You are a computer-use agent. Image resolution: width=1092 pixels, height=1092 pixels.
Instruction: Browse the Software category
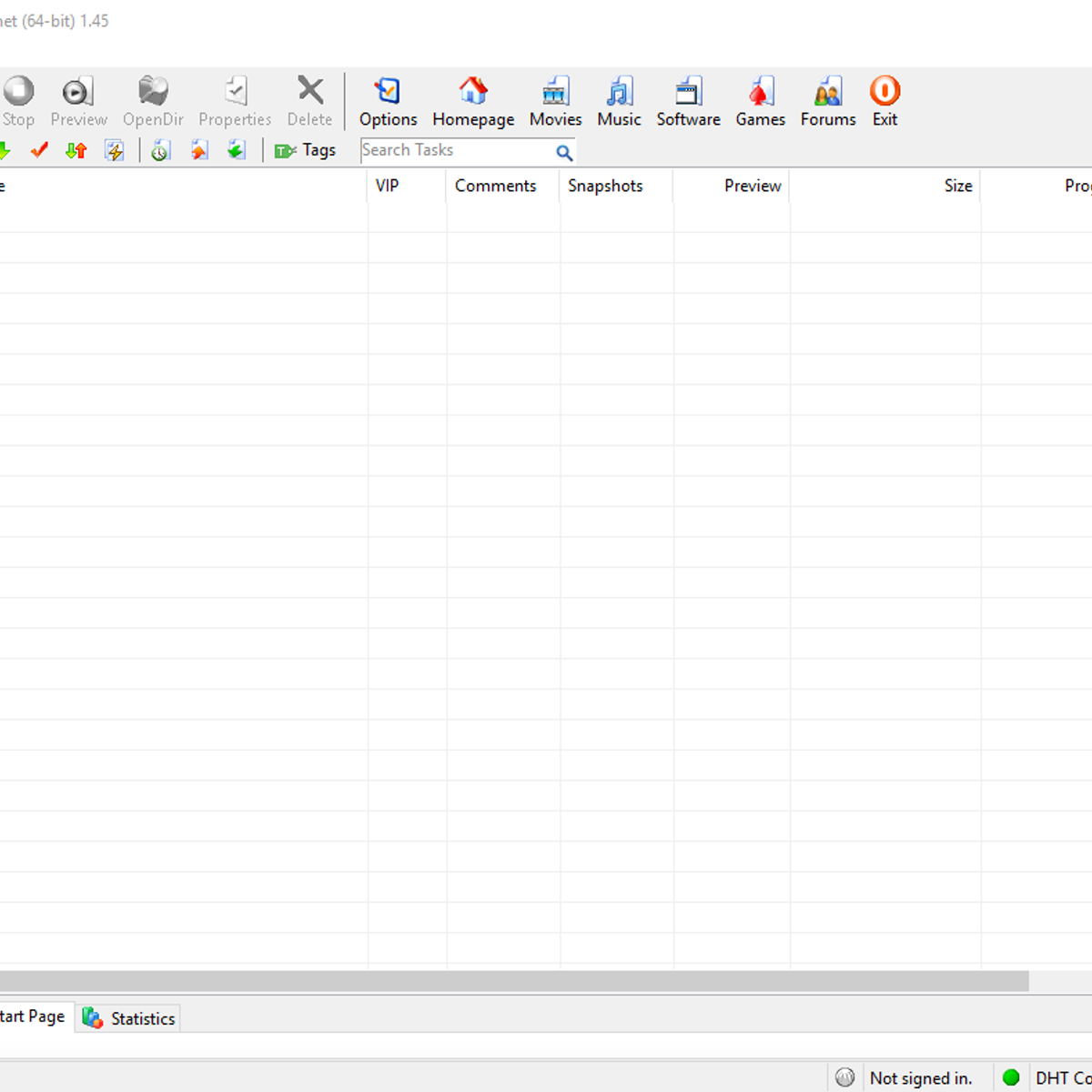click(x=688, y=102)
